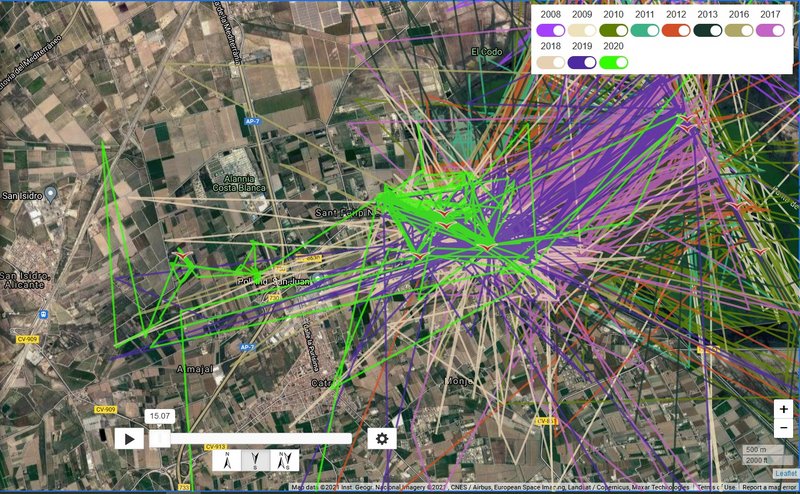The image size is (800, 494).
Task: Zoom in with the plus button
Action: coord(783,409)
